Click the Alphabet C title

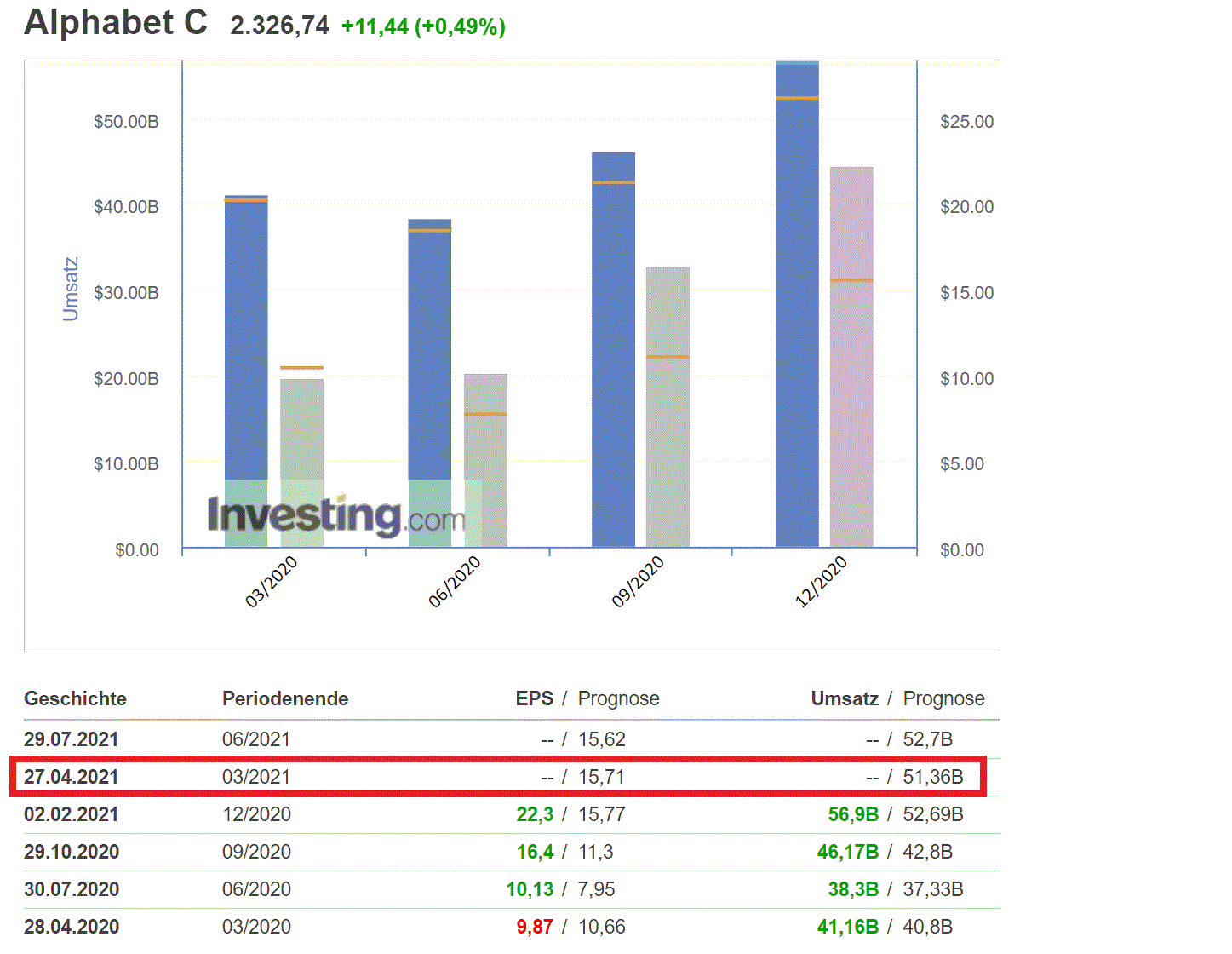(x=116, y=22)
